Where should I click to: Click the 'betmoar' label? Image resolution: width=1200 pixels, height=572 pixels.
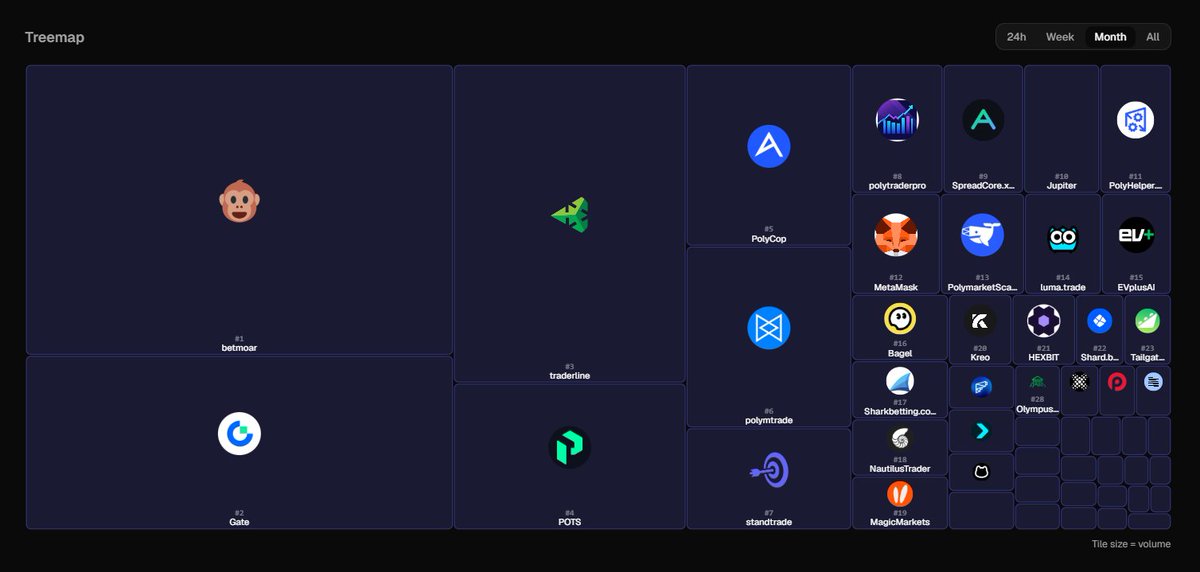point(239,348)
